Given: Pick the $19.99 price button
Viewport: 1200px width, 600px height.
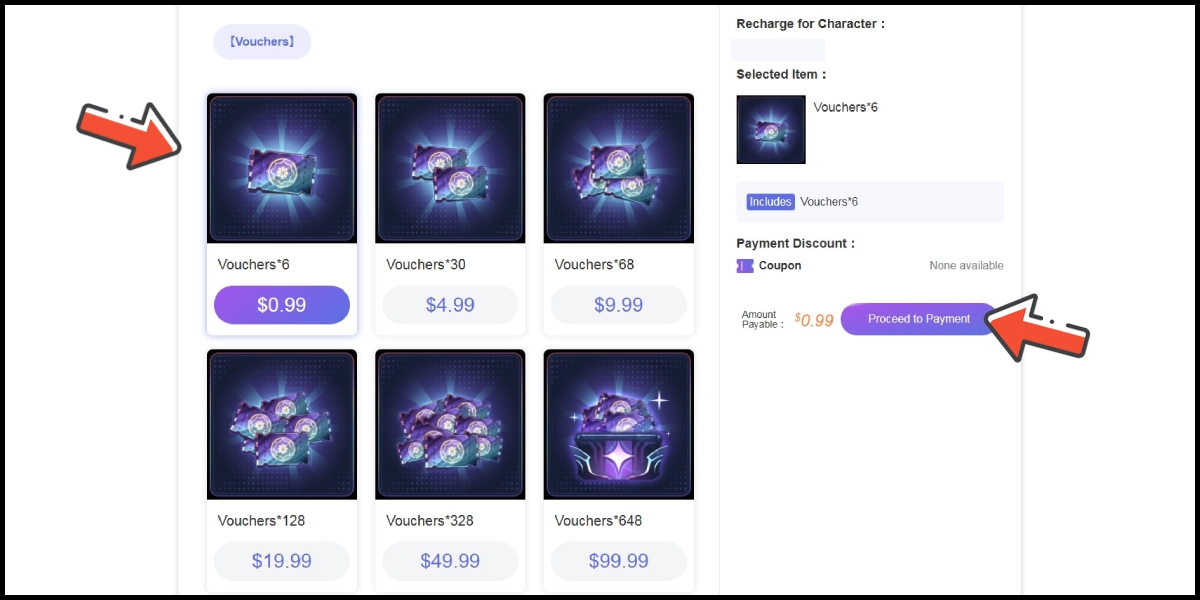Looking at the screenshot, I should [x=282, y=561].
